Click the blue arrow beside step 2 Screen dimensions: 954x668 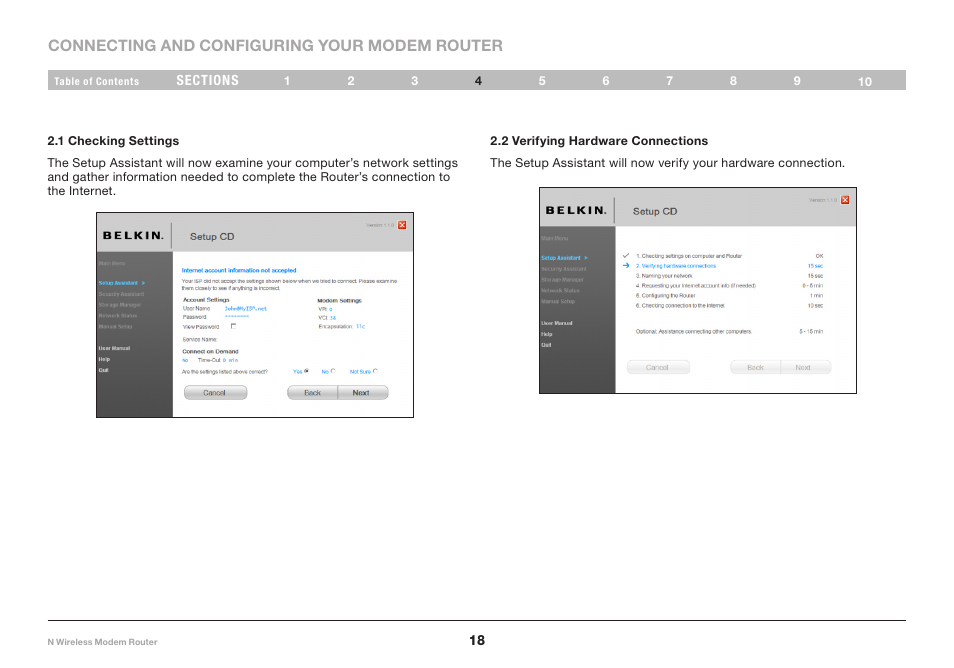pyautogui.click(x=625, y=265)
